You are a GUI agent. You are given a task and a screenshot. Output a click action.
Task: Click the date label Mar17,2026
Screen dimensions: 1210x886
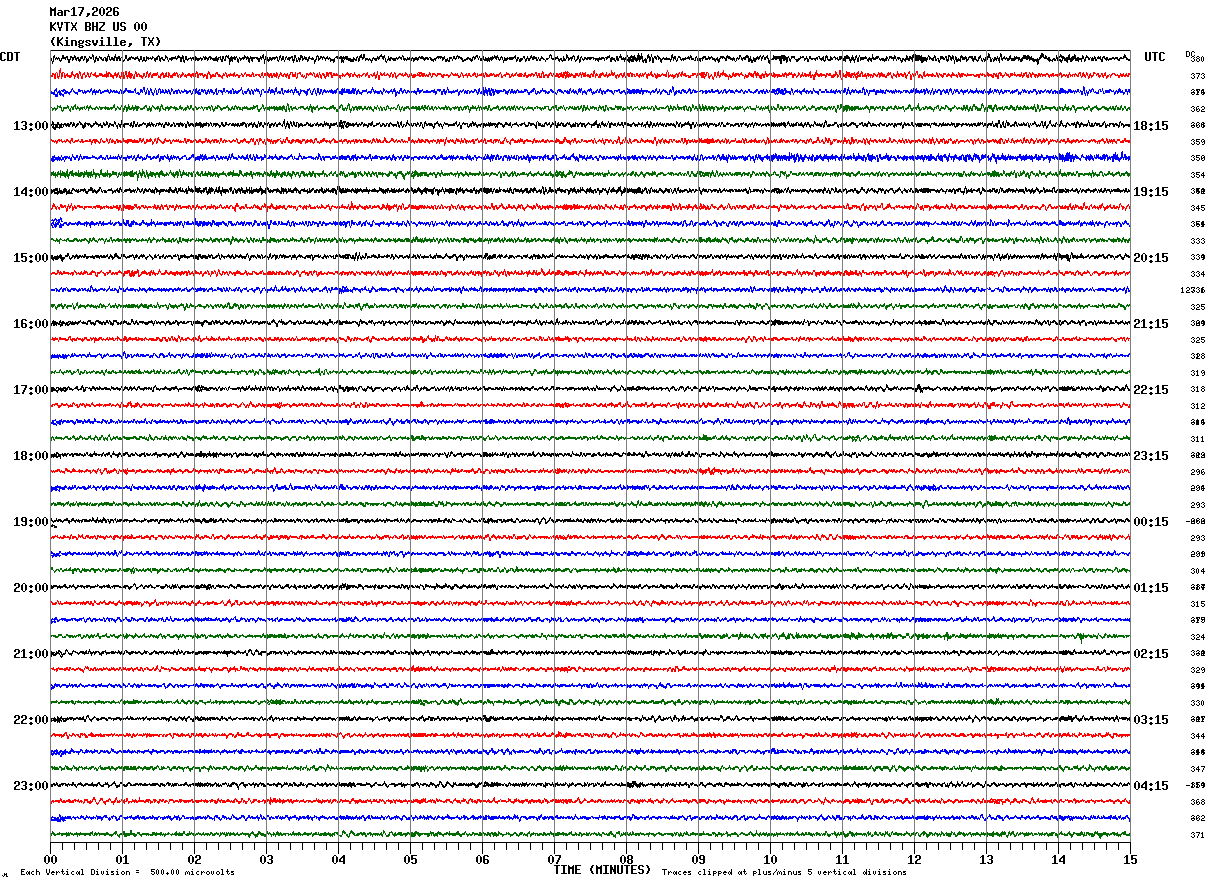(x=84, y=12)
